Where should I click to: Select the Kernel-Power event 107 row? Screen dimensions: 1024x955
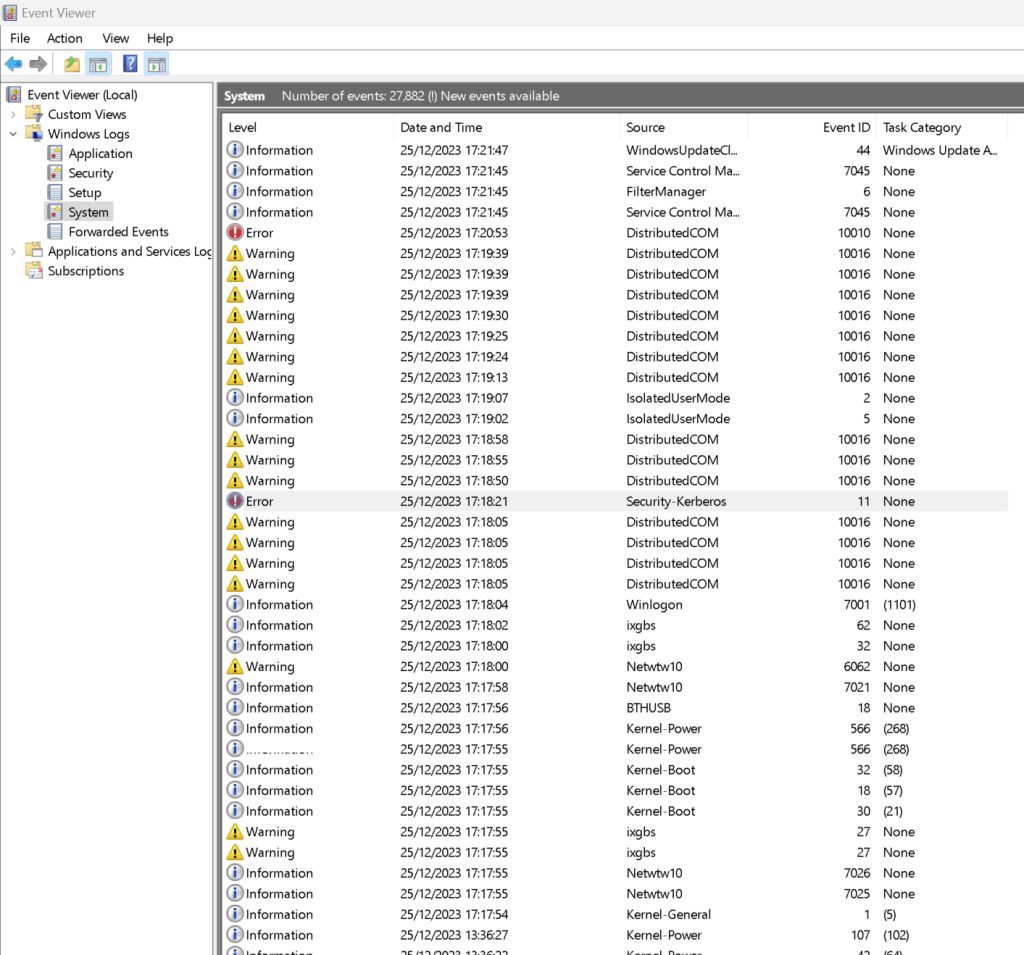tap(616, 935)
